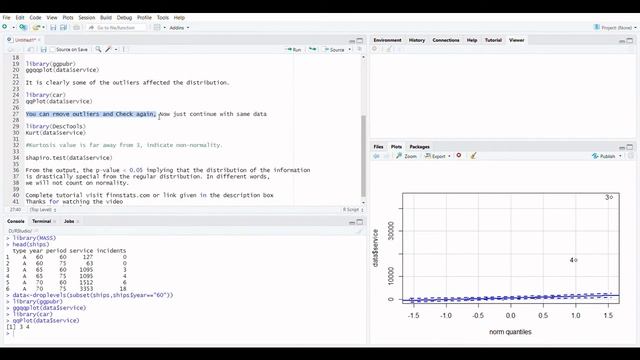
Task: Click the next plot arrow icon
Action: [x=386, y=156]
